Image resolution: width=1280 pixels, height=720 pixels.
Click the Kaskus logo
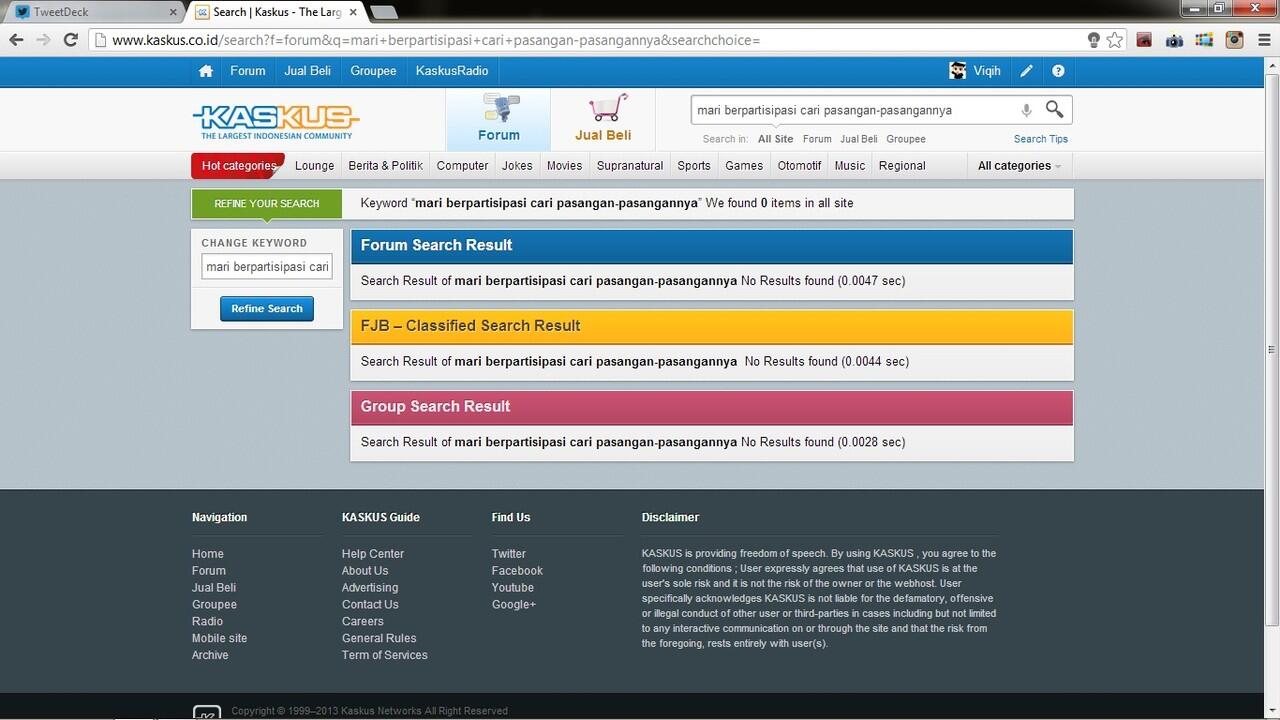pyautogui.click(x=276, y=121)
